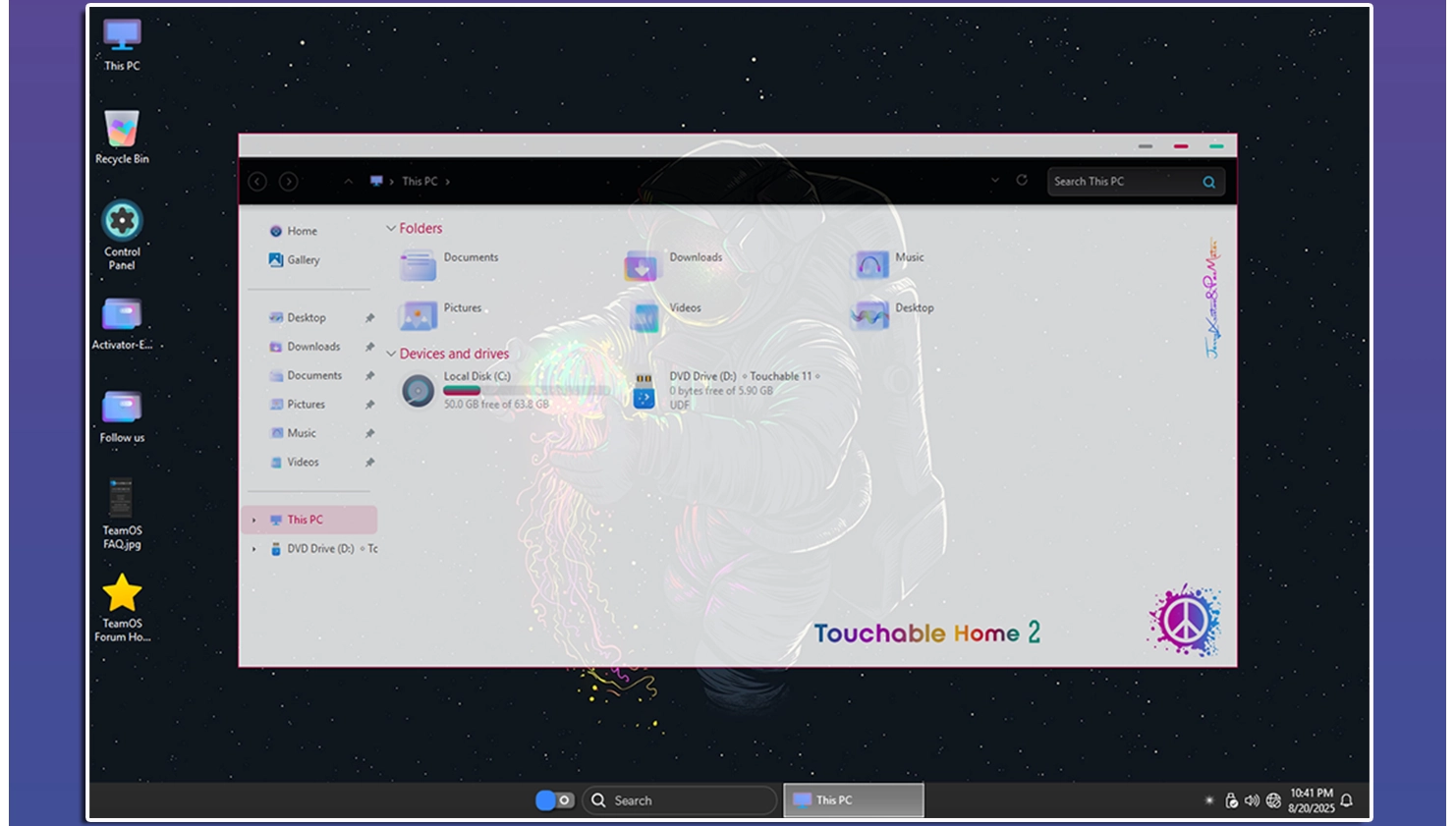Click the refresh icon in address bar
This screenshot has height=826, width=1456.
[1022, 181]
